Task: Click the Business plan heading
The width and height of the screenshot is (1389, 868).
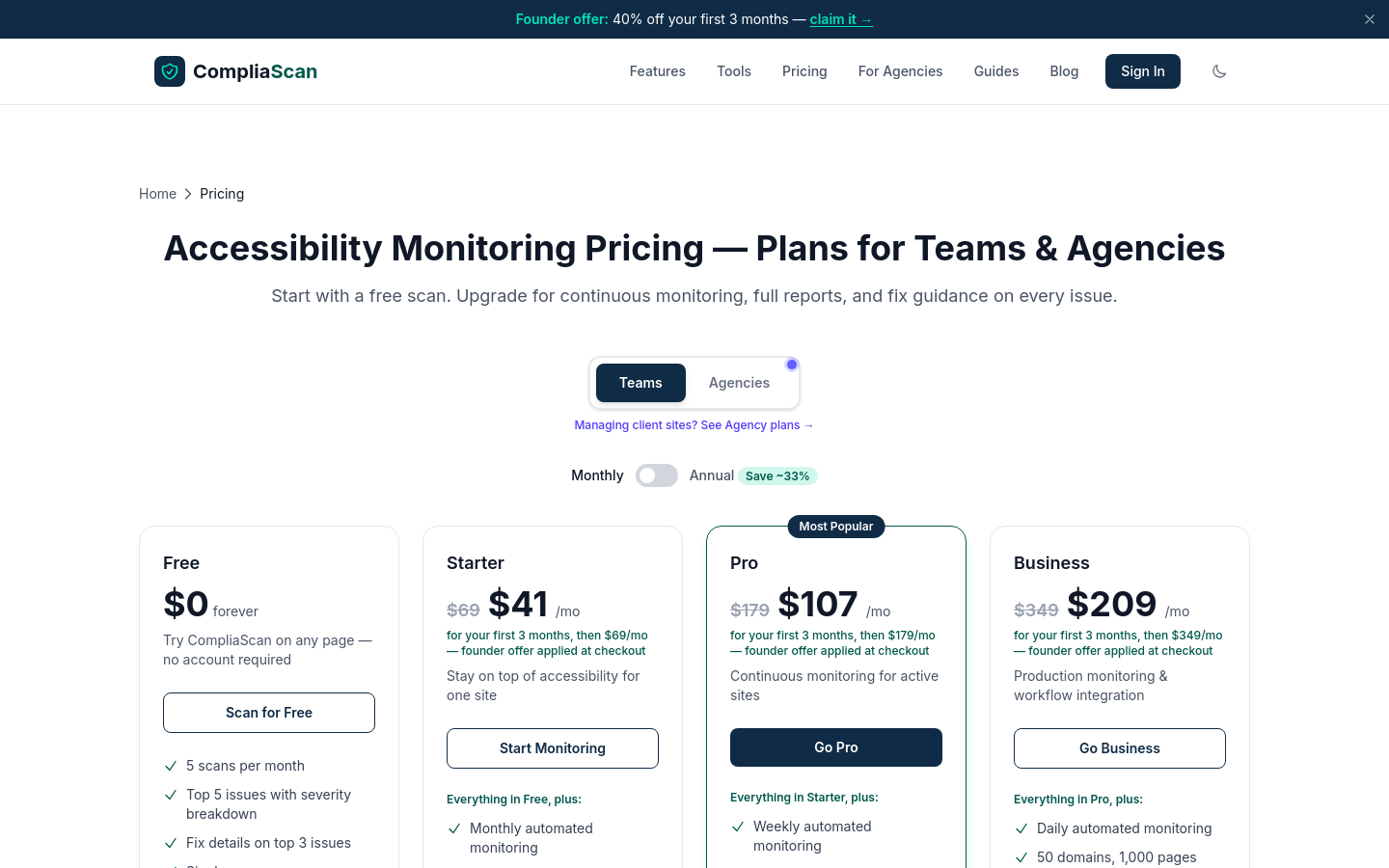Action: [x=1051, y=563]
